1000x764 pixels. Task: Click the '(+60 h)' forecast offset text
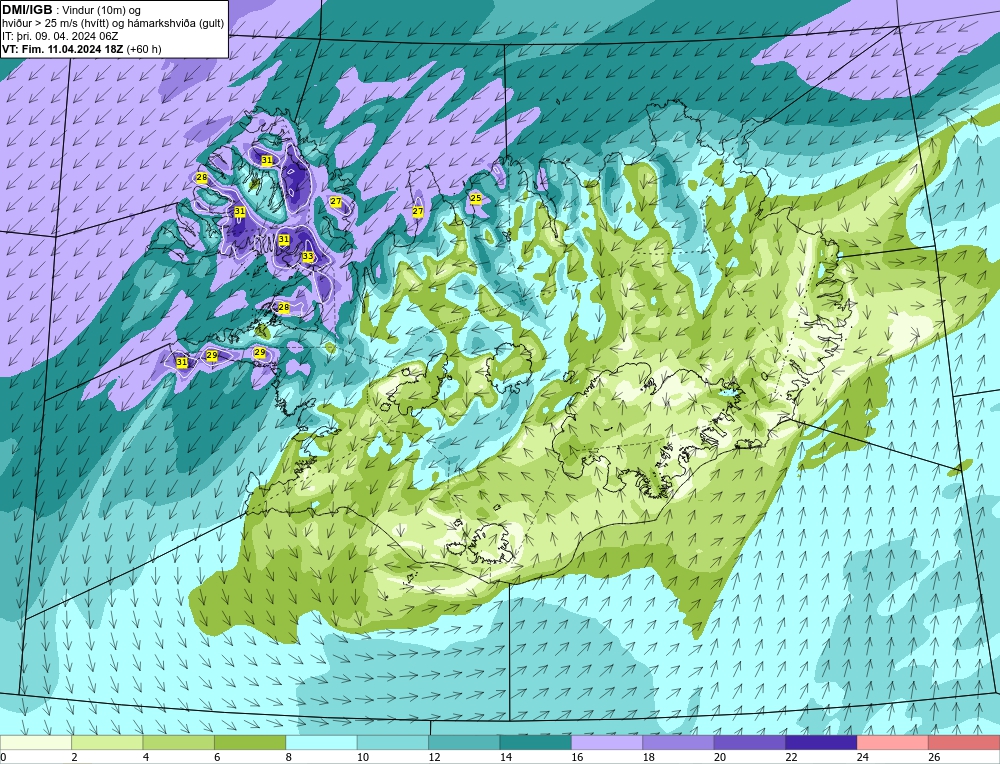click(x=145, y=49)
